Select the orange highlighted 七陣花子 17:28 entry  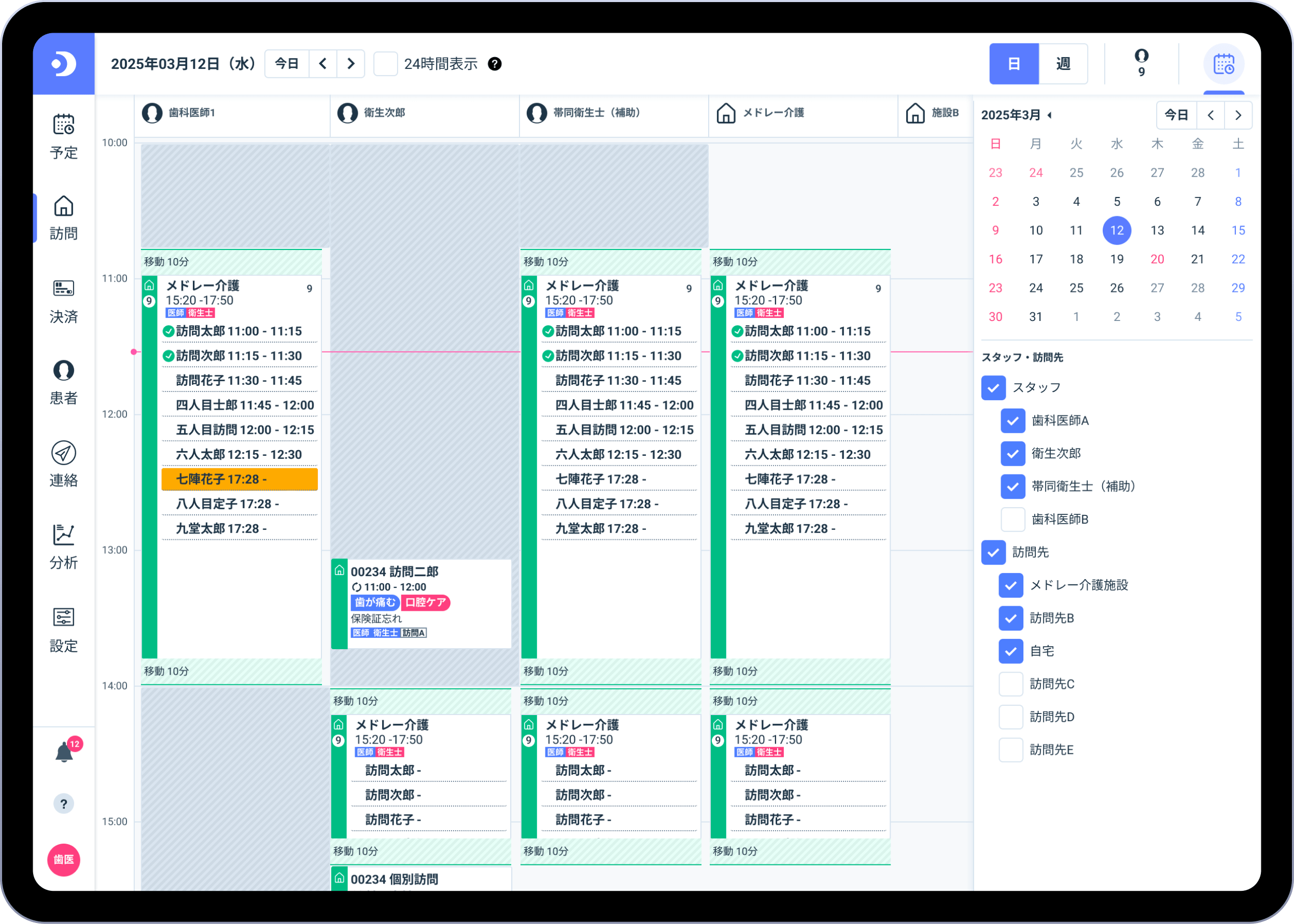(240, 479)
